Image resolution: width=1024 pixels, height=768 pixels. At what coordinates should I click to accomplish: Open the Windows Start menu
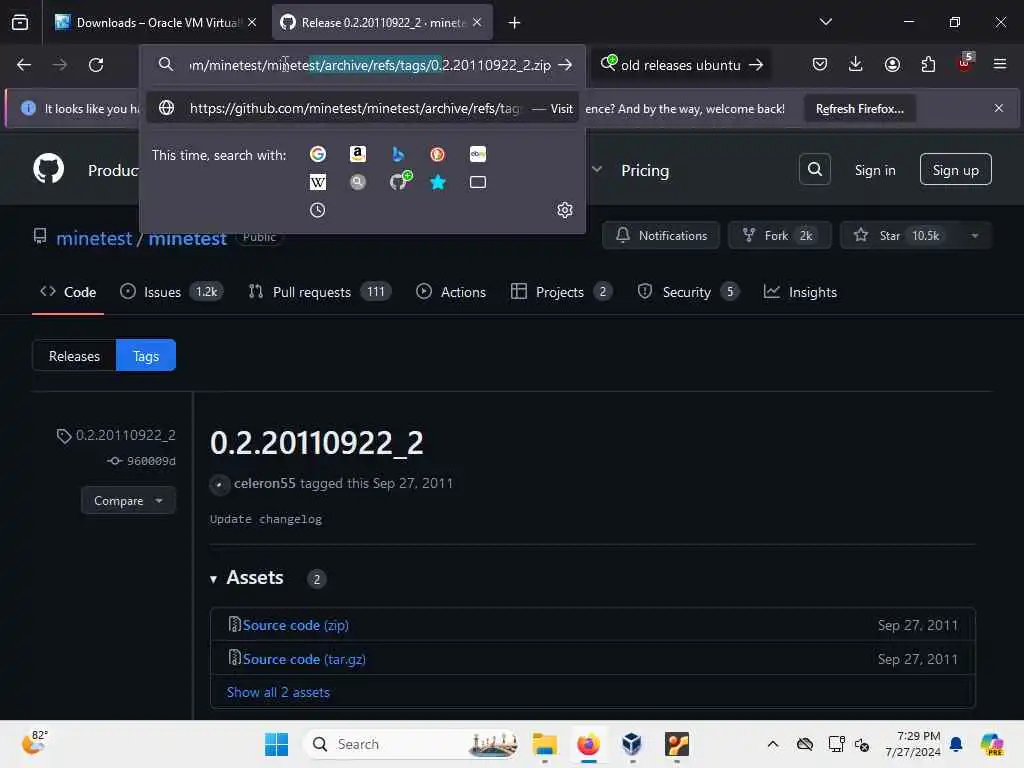(276, 744)
